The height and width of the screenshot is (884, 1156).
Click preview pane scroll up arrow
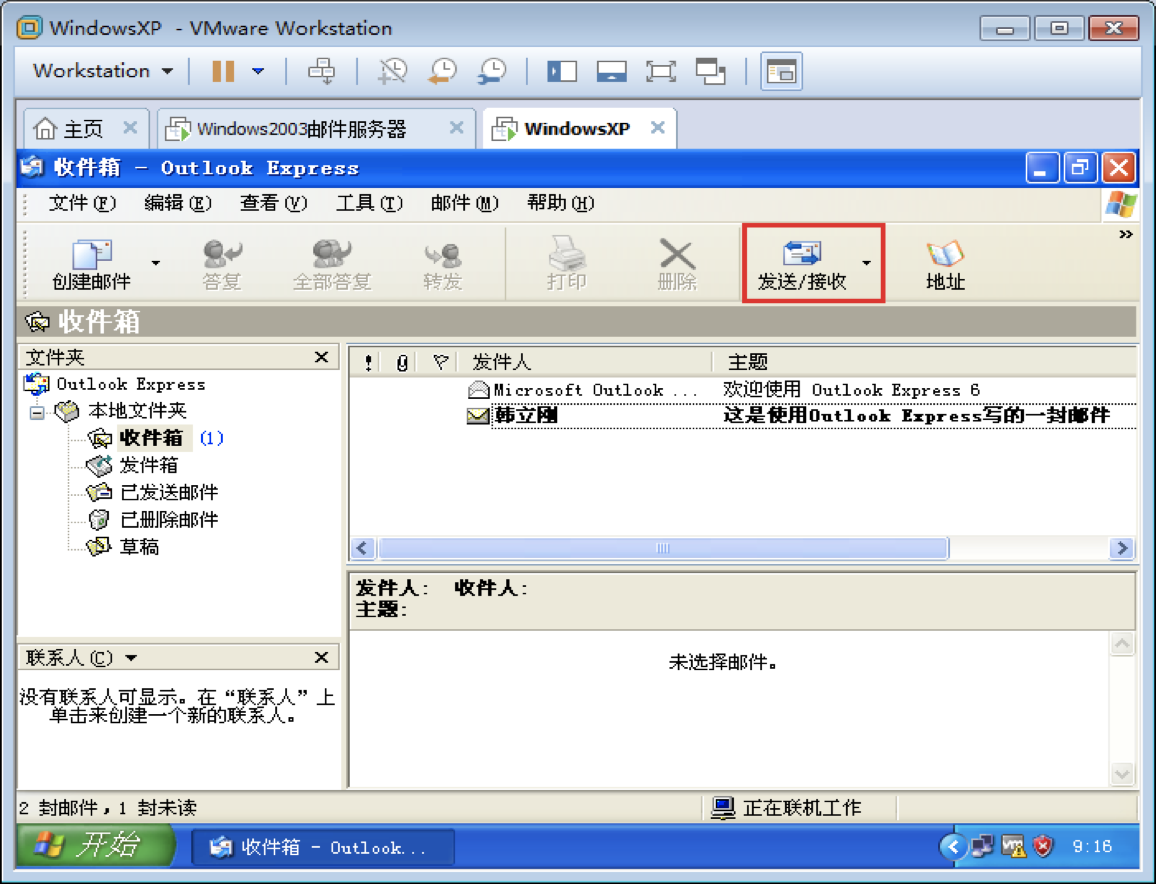1122,644
